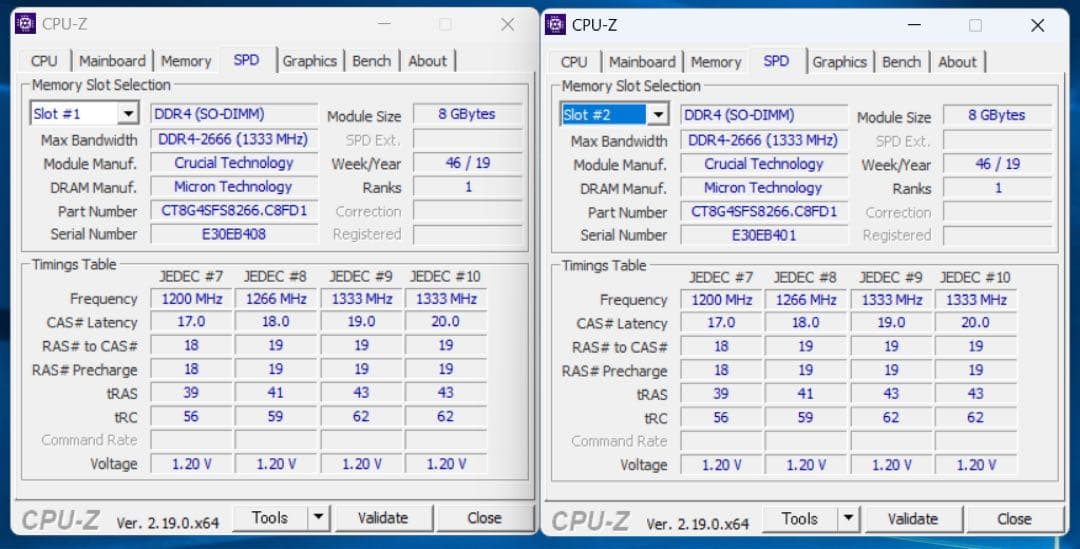Go to the Bench tab in right window
Viewport: 1080px width, 549px height.
coord(901,62)
